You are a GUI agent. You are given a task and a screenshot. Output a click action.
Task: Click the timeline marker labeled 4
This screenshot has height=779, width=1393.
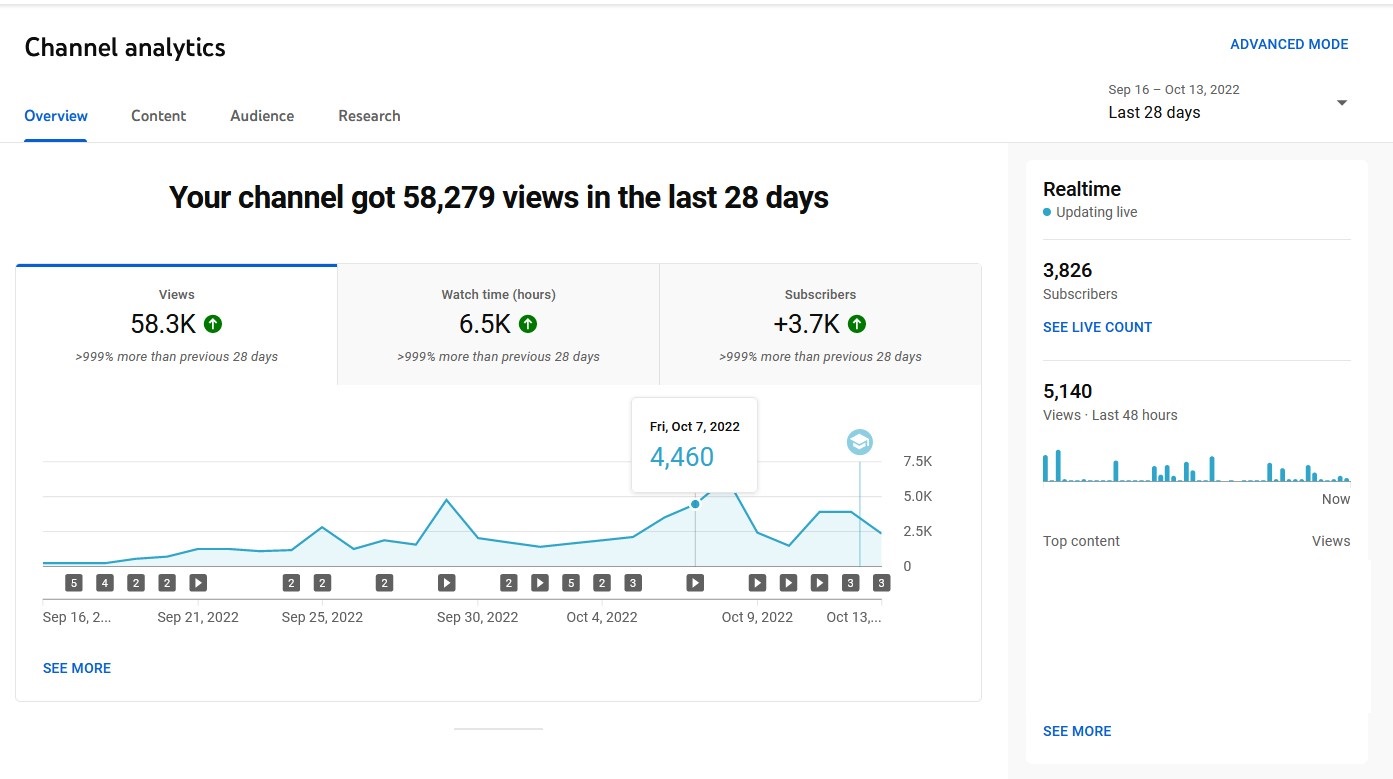pyautogui.click(x=105, y=583)
